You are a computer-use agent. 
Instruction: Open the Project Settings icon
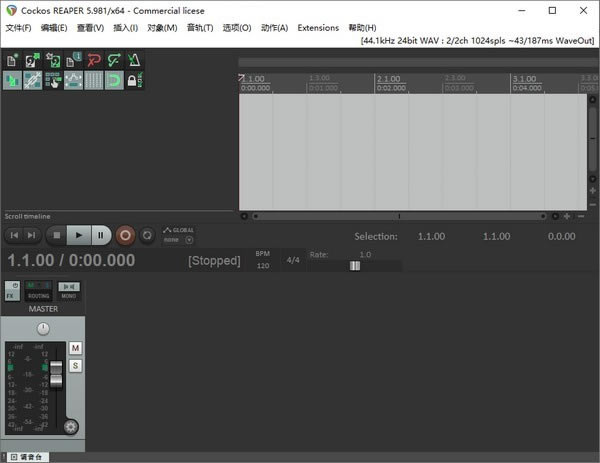point(74,61)
